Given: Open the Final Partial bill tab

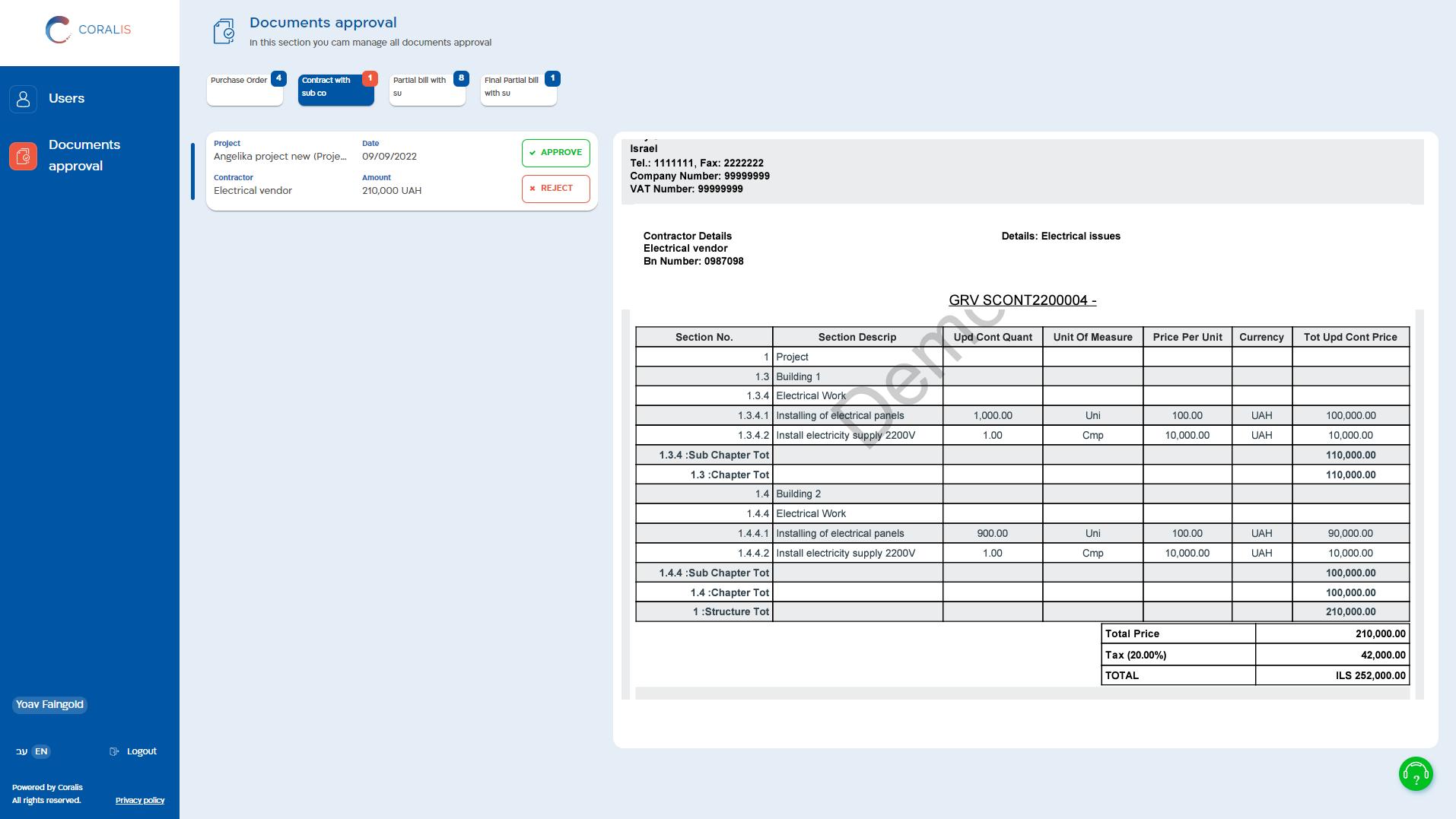Looking at the screenshot, I should tap(513, 89).
